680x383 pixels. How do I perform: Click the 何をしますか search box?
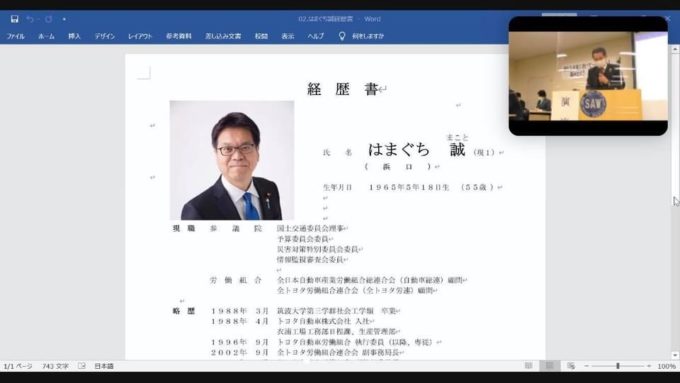click(x=368, y=36)
